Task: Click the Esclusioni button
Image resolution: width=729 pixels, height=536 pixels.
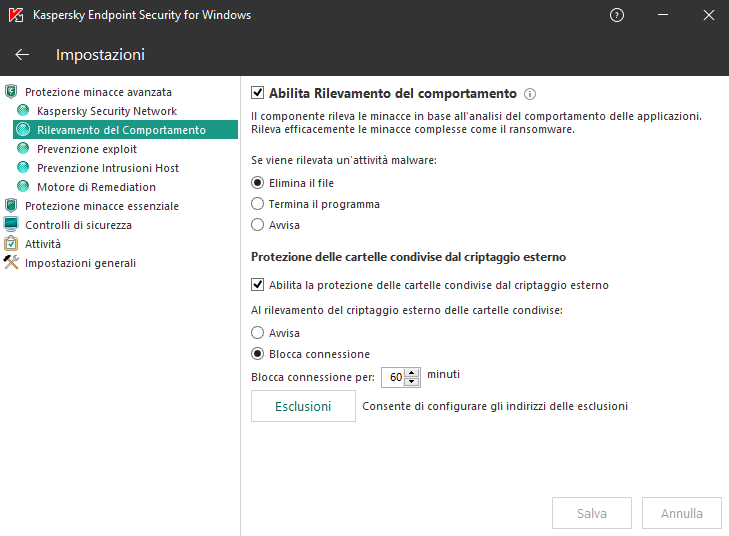Action: click(x=303, y=406)
